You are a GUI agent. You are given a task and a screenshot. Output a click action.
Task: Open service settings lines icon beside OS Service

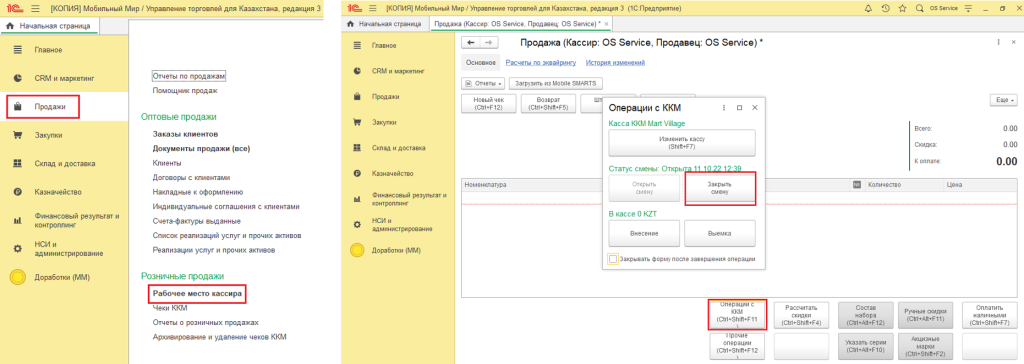point(968,9)
